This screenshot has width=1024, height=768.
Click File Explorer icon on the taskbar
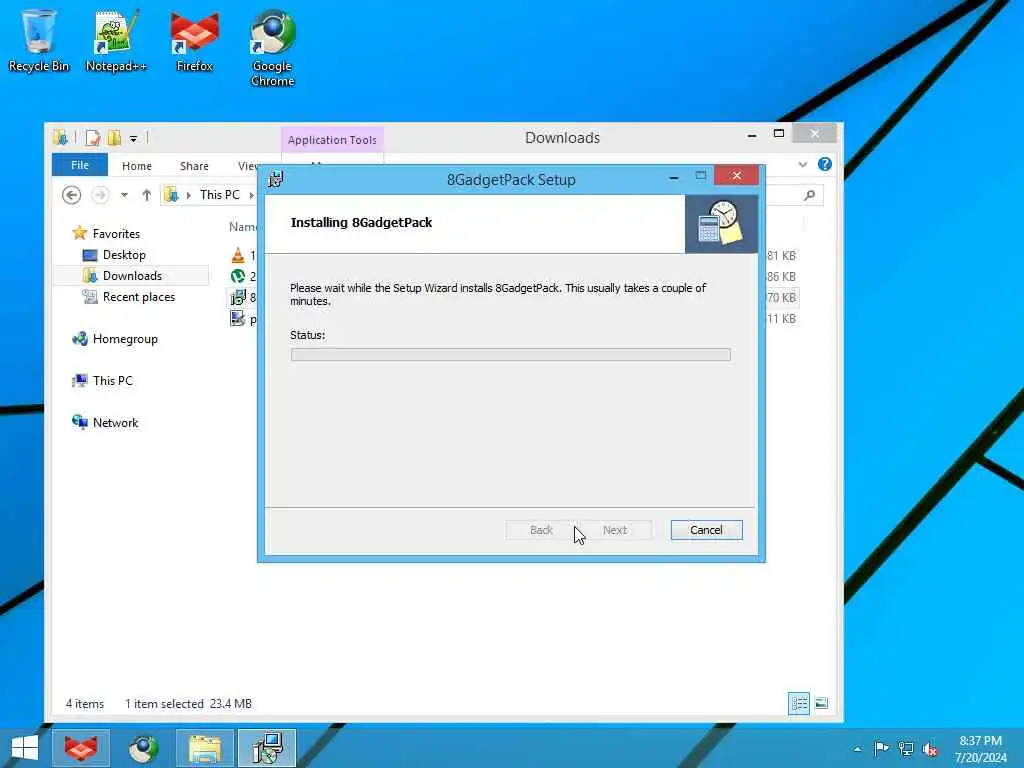pyautogui.click(x=205, y=748)
